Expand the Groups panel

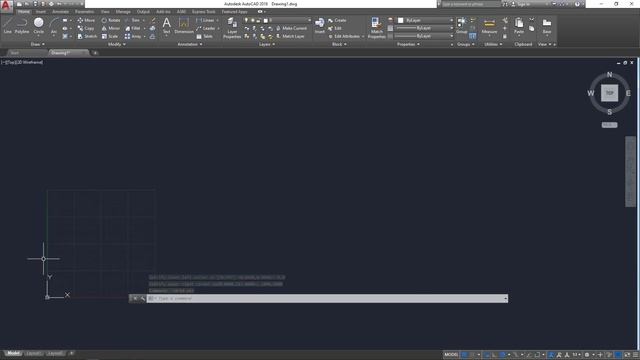click(466, 44)
